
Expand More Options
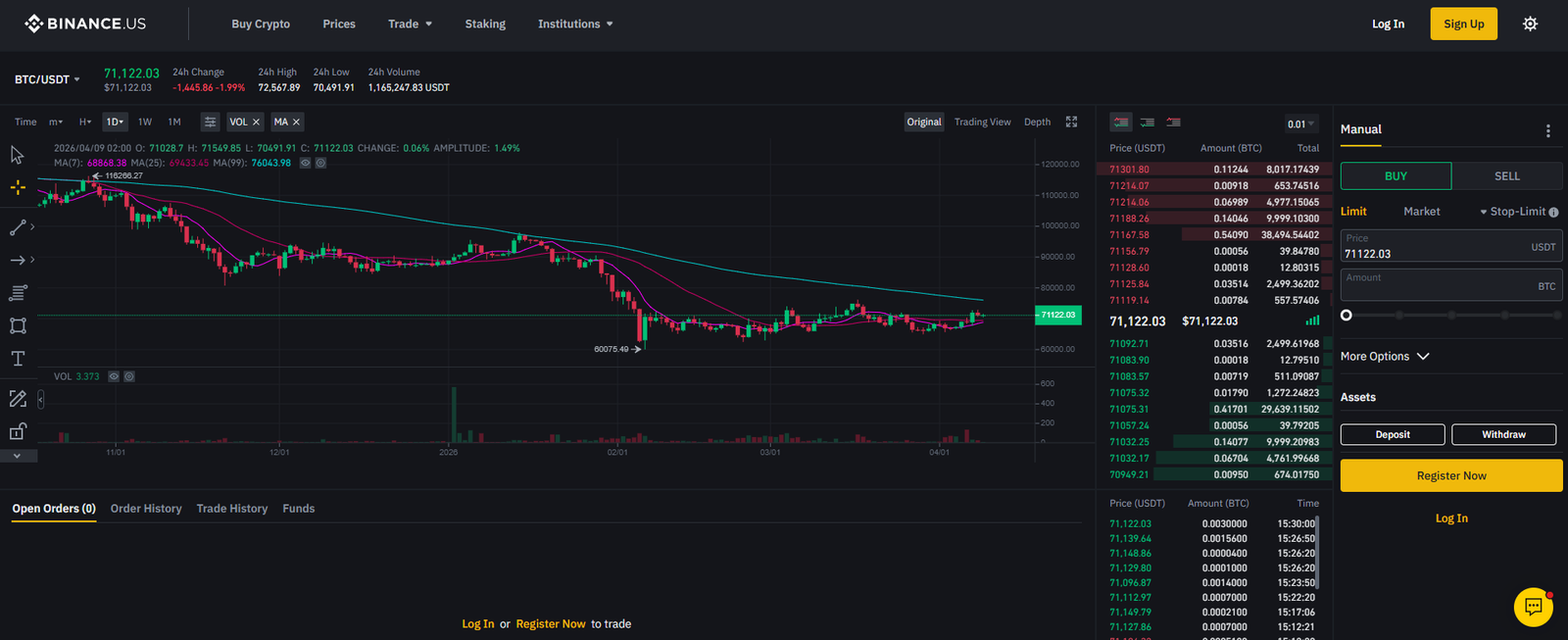coord(1385,357)
